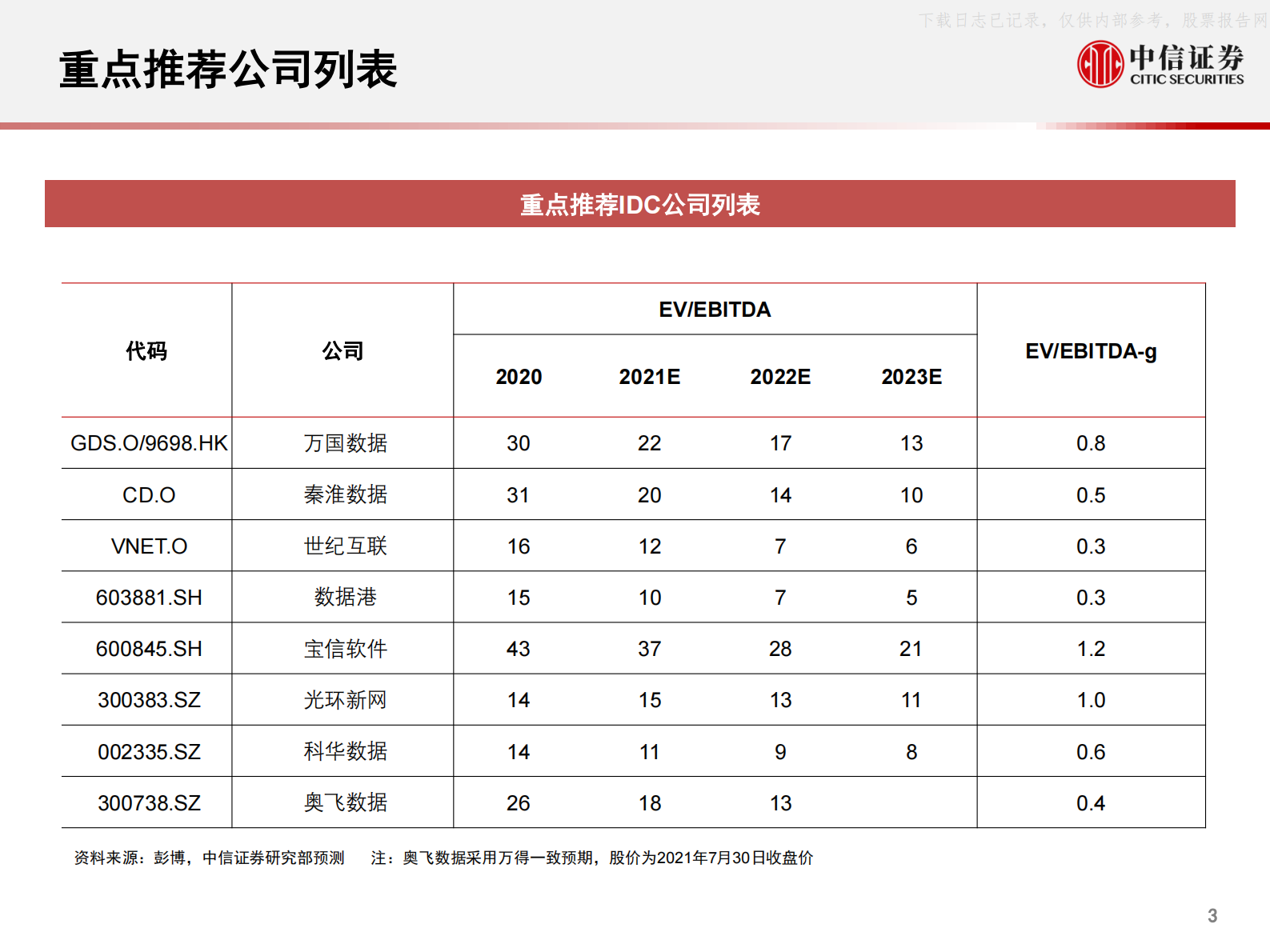Select company name 科华数据

pos(345,751)
